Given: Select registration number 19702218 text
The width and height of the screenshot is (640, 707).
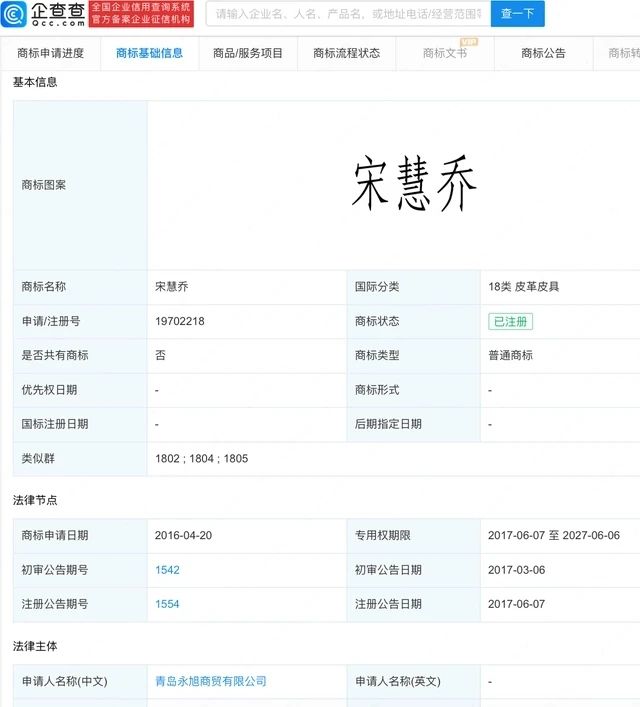Looking at the screenshot, I should click(180, 321).
